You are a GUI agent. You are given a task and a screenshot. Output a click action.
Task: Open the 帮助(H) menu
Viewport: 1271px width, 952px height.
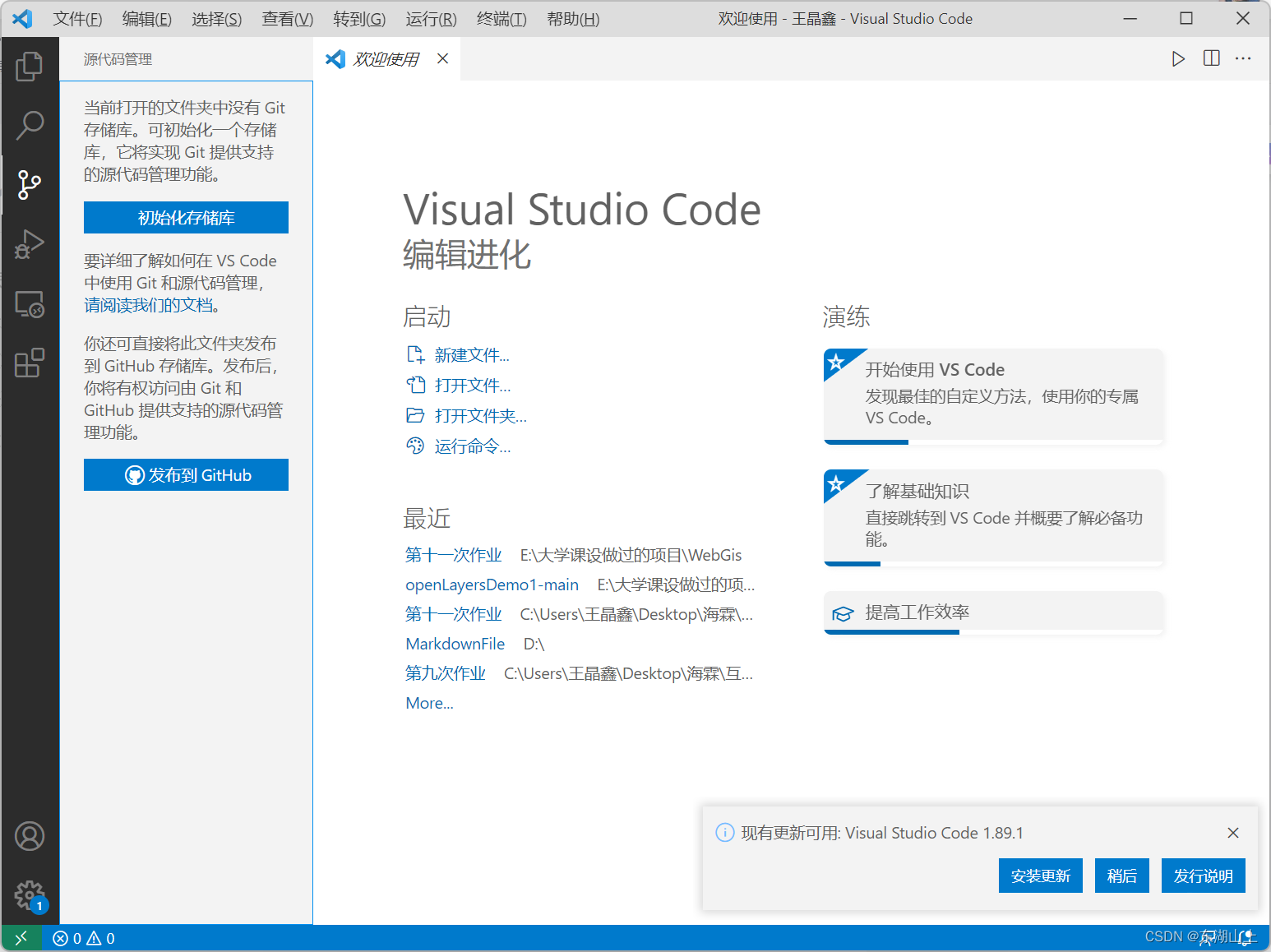point(573,19)
